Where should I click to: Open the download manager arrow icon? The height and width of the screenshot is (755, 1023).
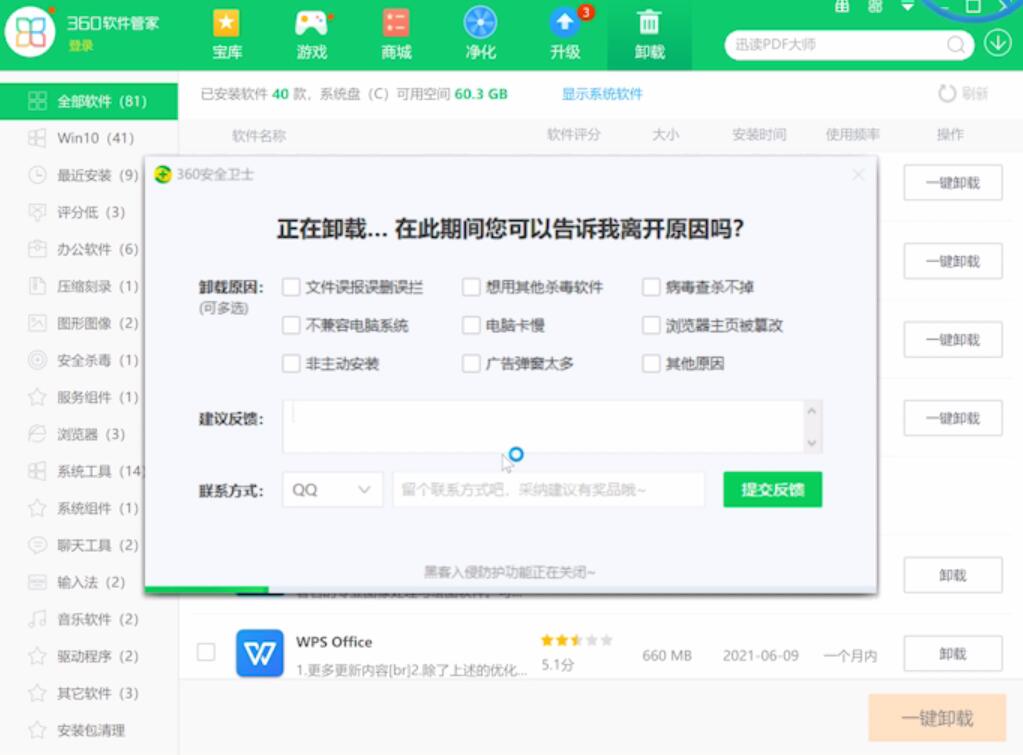998,44
